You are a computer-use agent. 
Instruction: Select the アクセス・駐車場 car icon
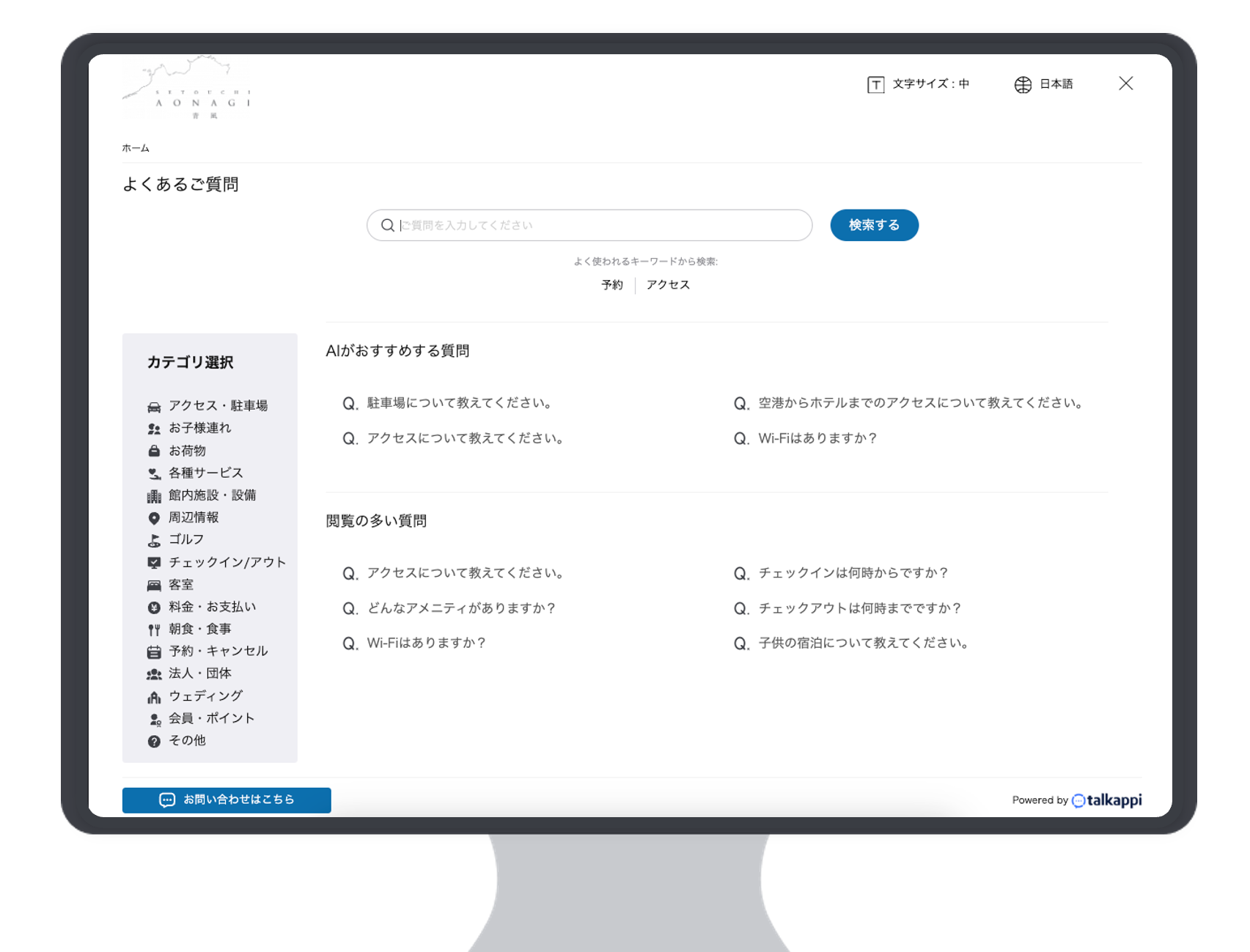tap(154, 405)
